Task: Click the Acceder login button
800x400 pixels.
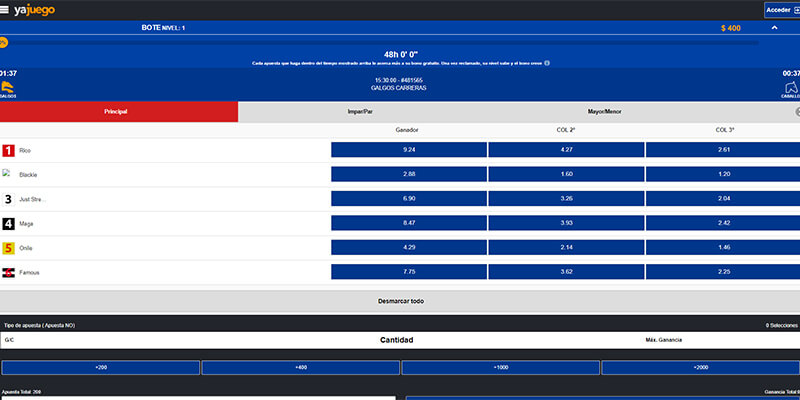Action: (782, 10)
